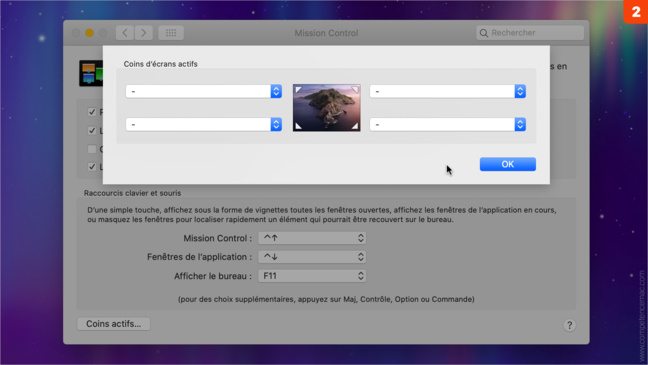Click the desktop preview thumbnail with corner markers
648x365 pixels.
(326, 108)
